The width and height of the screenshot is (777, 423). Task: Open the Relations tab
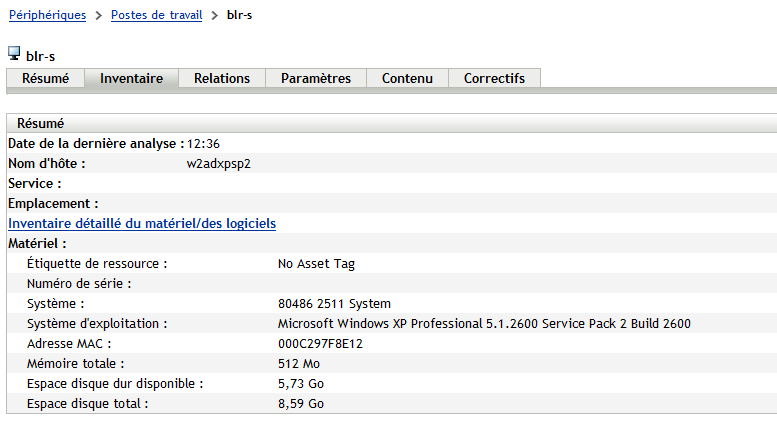point(221,78)
